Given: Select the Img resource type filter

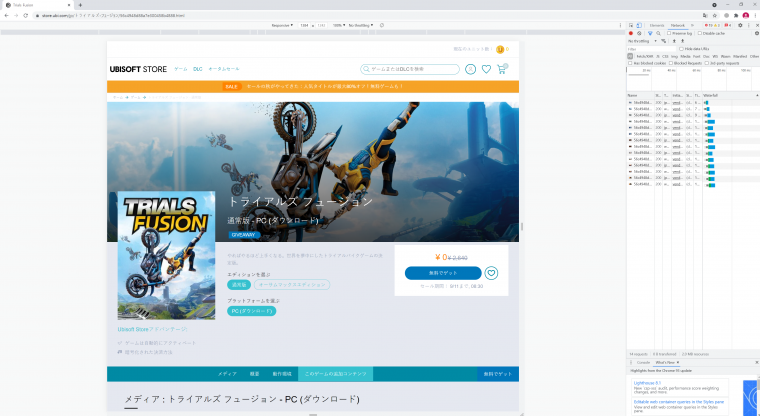Looking at the screenshot, I should tap(674, 56).
